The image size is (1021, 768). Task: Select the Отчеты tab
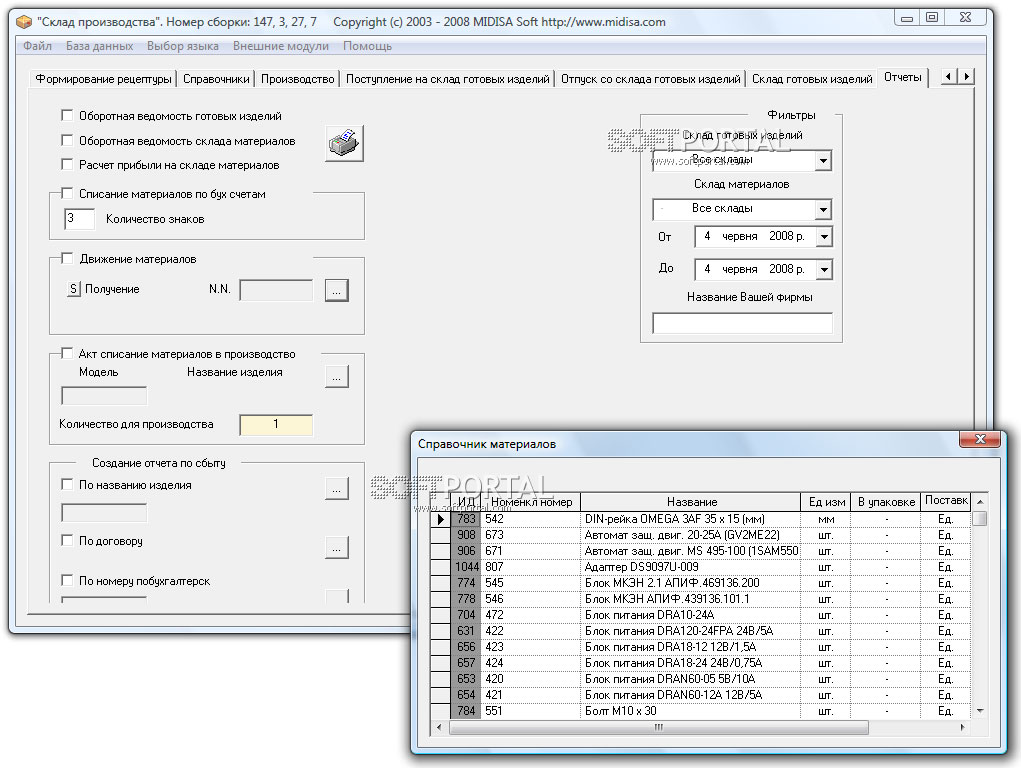pyautogui.click(x=902, y=77)
